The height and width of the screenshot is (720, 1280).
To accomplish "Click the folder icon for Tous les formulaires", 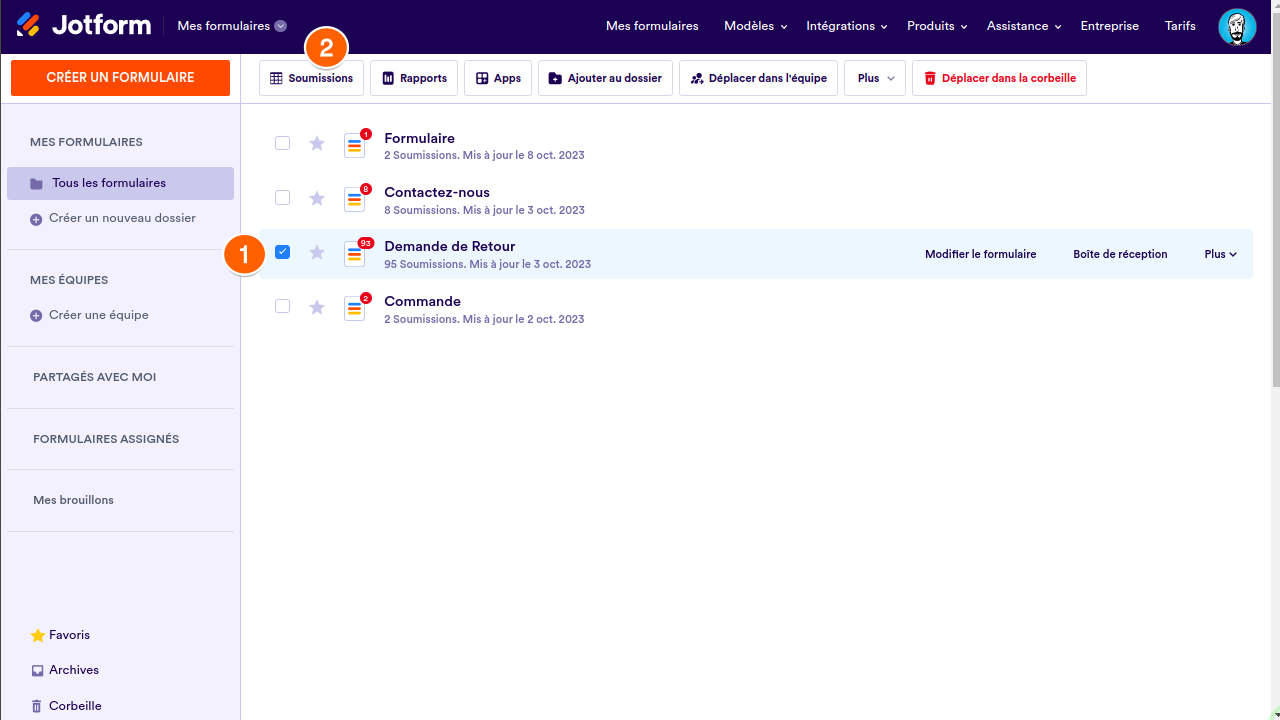I will coord(37,184).
